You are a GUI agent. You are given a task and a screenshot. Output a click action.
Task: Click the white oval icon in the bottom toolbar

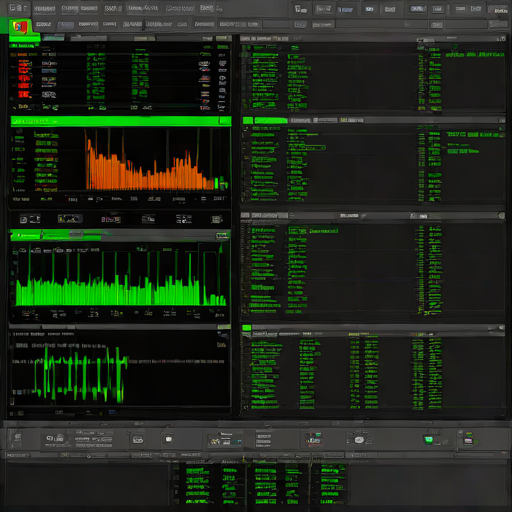pyautogui.click(x=359, y=440)
